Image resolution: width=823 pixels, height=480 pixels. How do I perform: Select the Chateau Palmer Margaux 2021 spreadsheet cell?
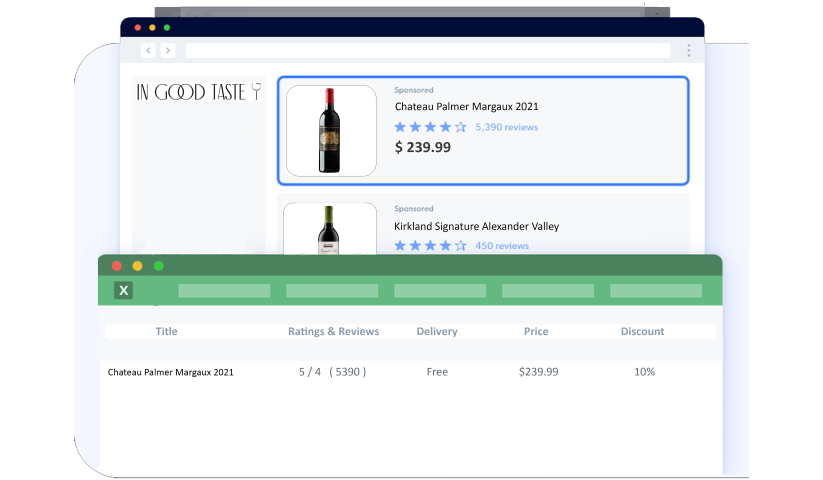point(171,372)
